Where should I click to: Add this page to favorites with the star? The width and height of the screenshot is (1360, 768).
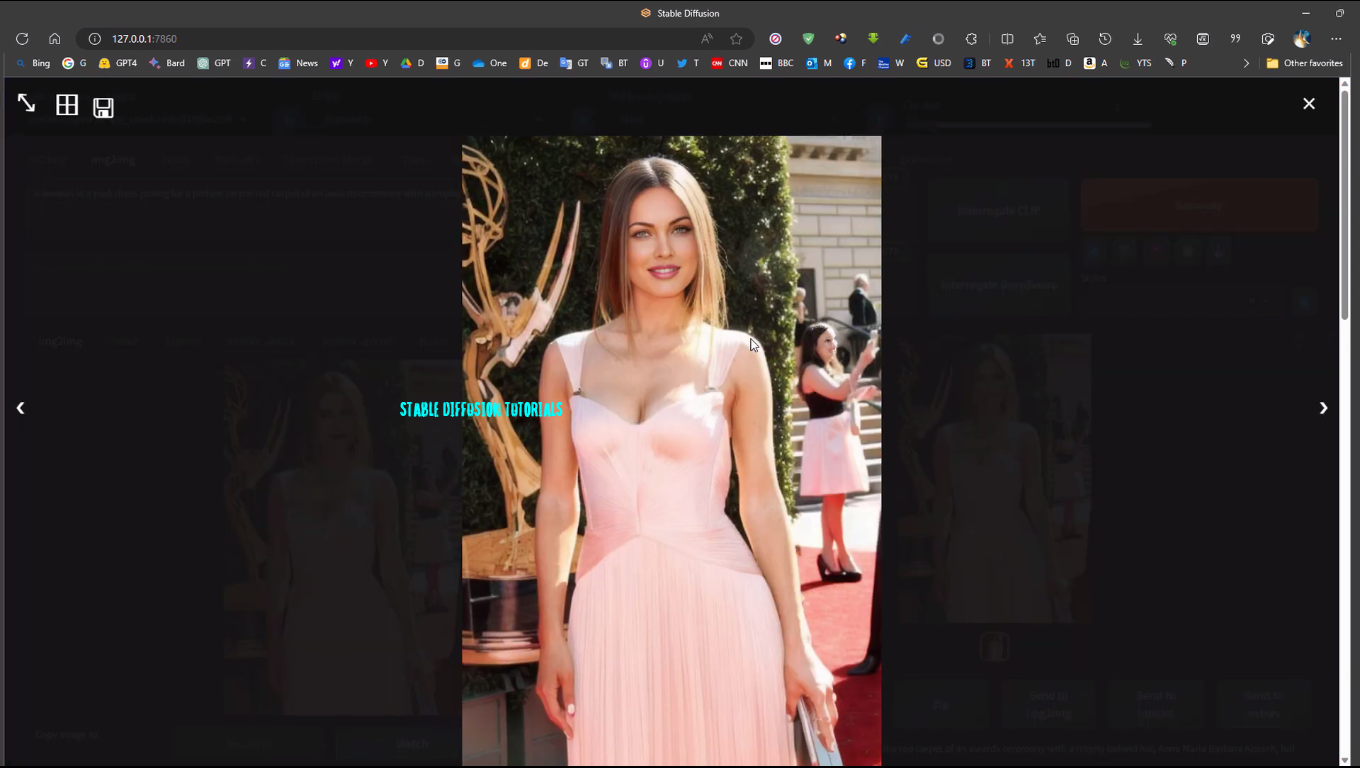pos(737,39)
